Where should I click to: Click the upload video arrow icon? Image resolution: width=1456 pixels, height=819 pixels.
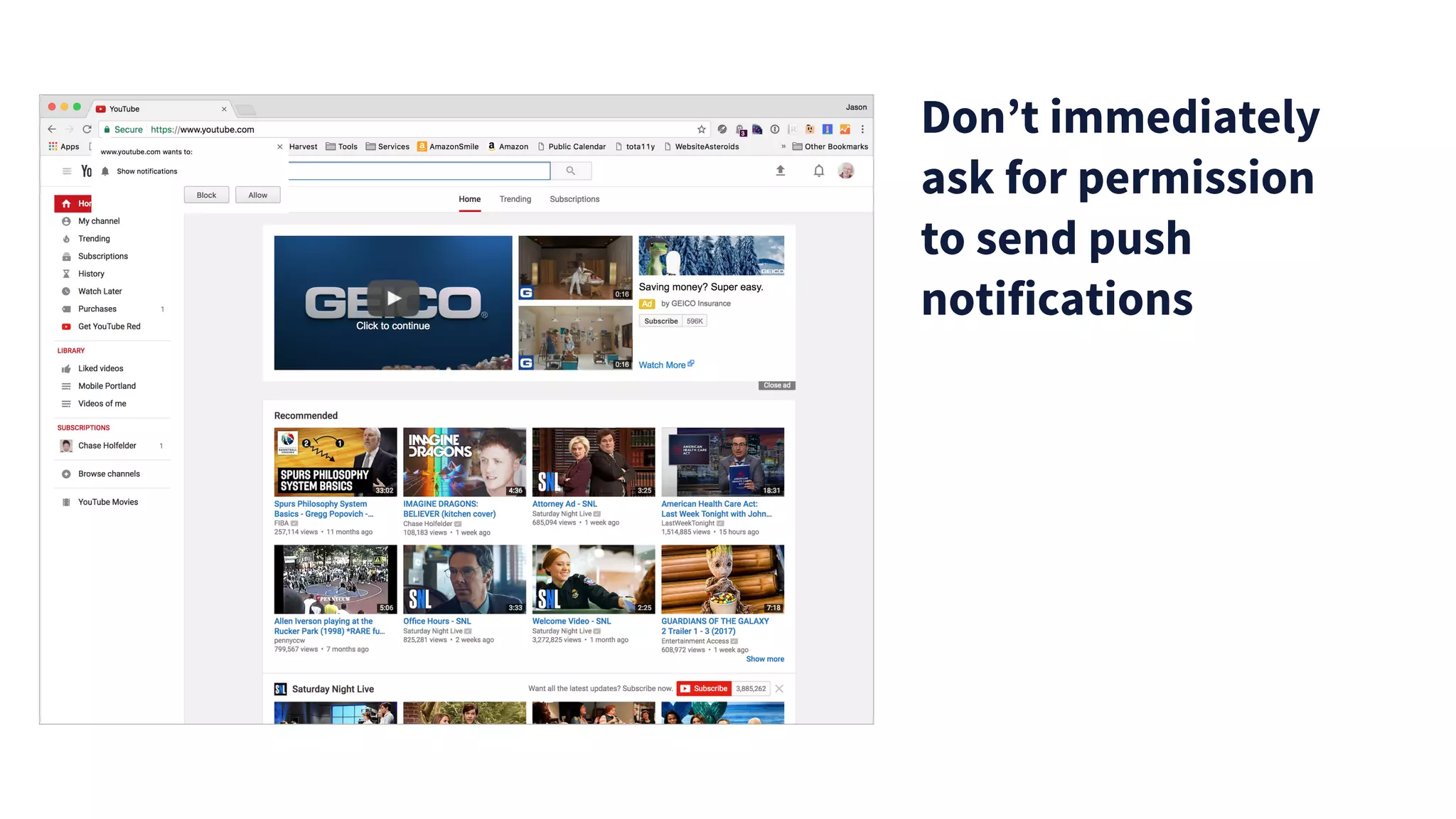pyautogui.click(x=780, y=171)
